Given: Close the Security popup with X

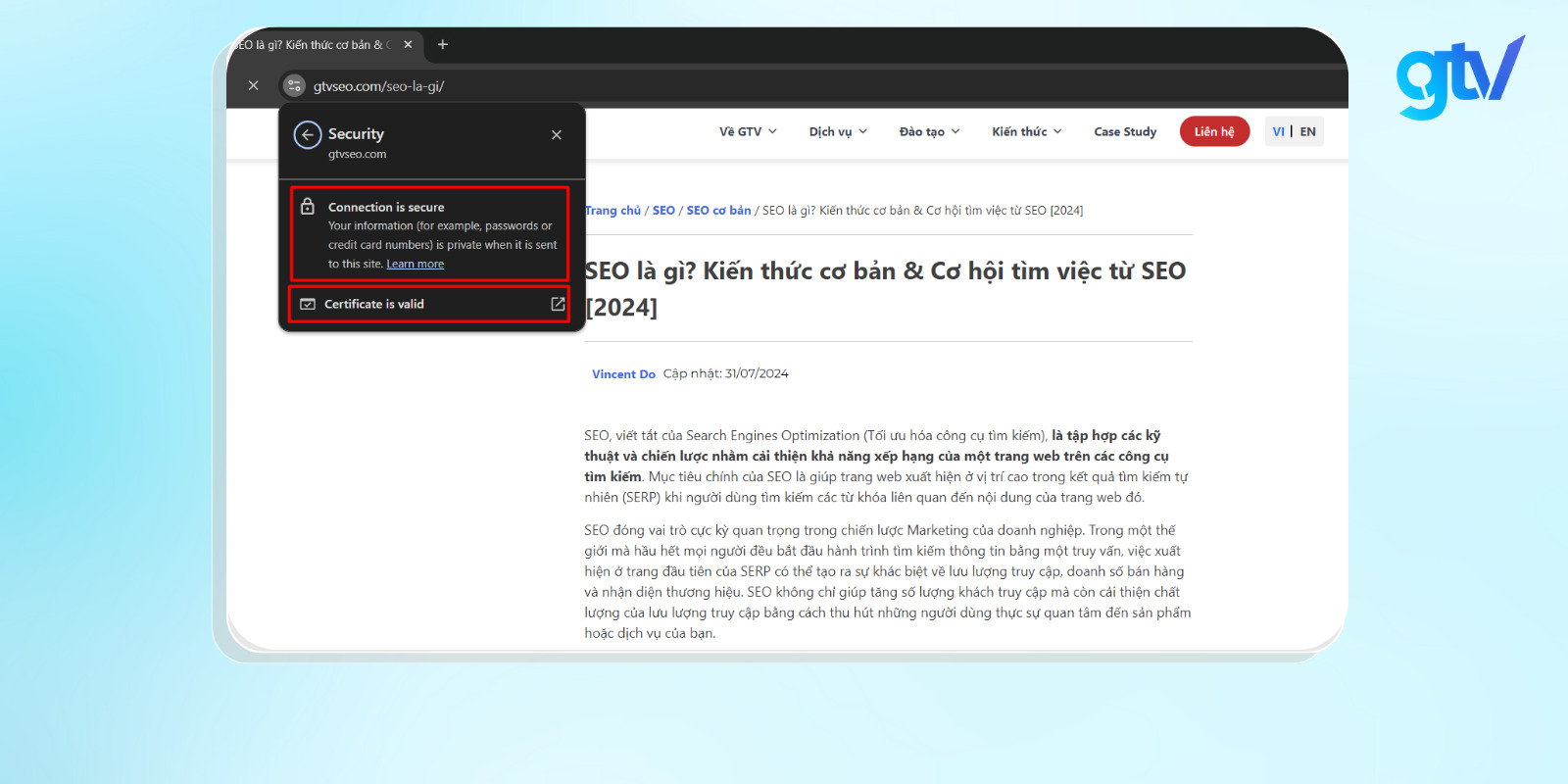Looking at the screenshot, I should point(557,135).
